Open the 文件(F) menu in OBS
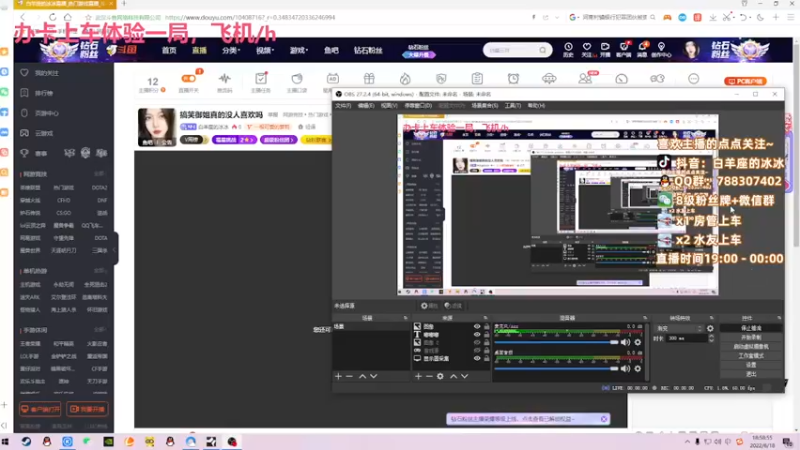Viewport: 800px width, 450px height. [343, 106]
